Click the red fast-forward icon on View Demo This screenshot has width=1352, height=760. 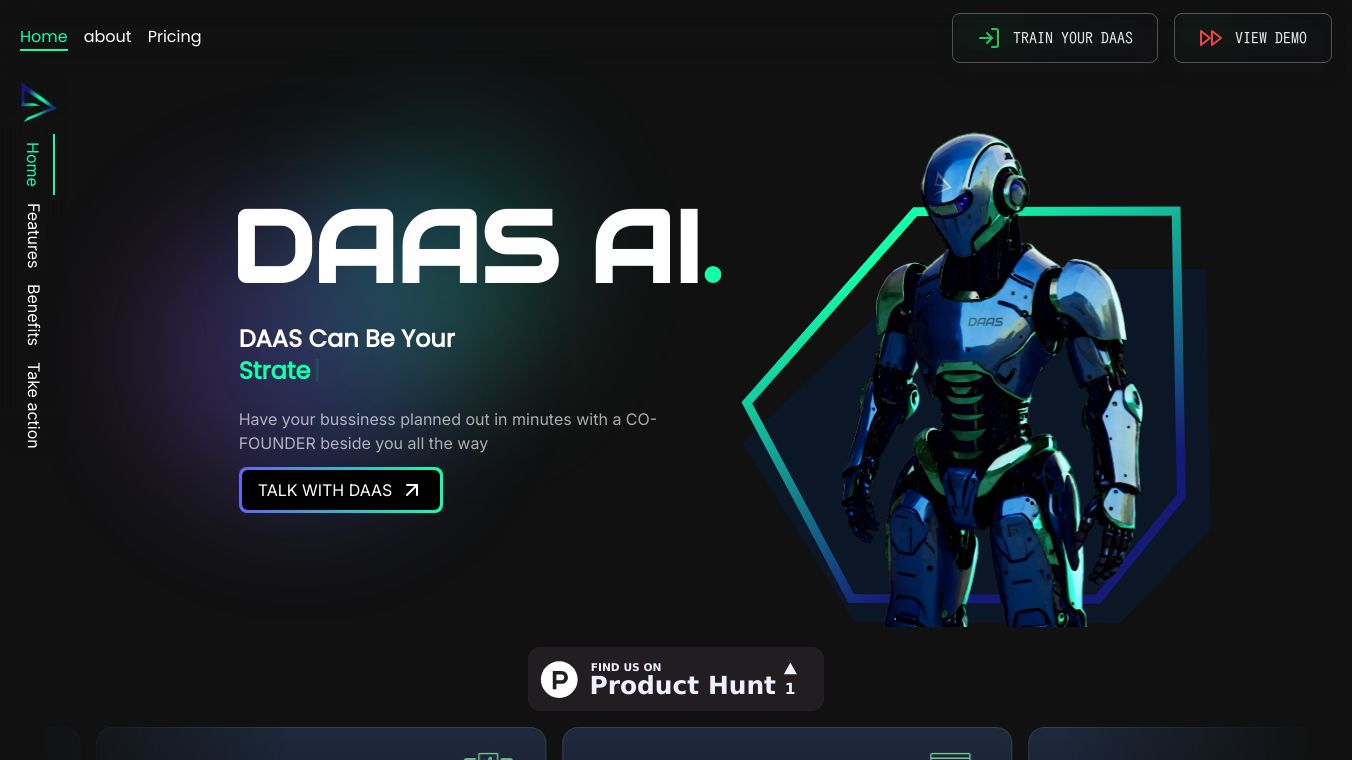click(x=1210, y=38)
